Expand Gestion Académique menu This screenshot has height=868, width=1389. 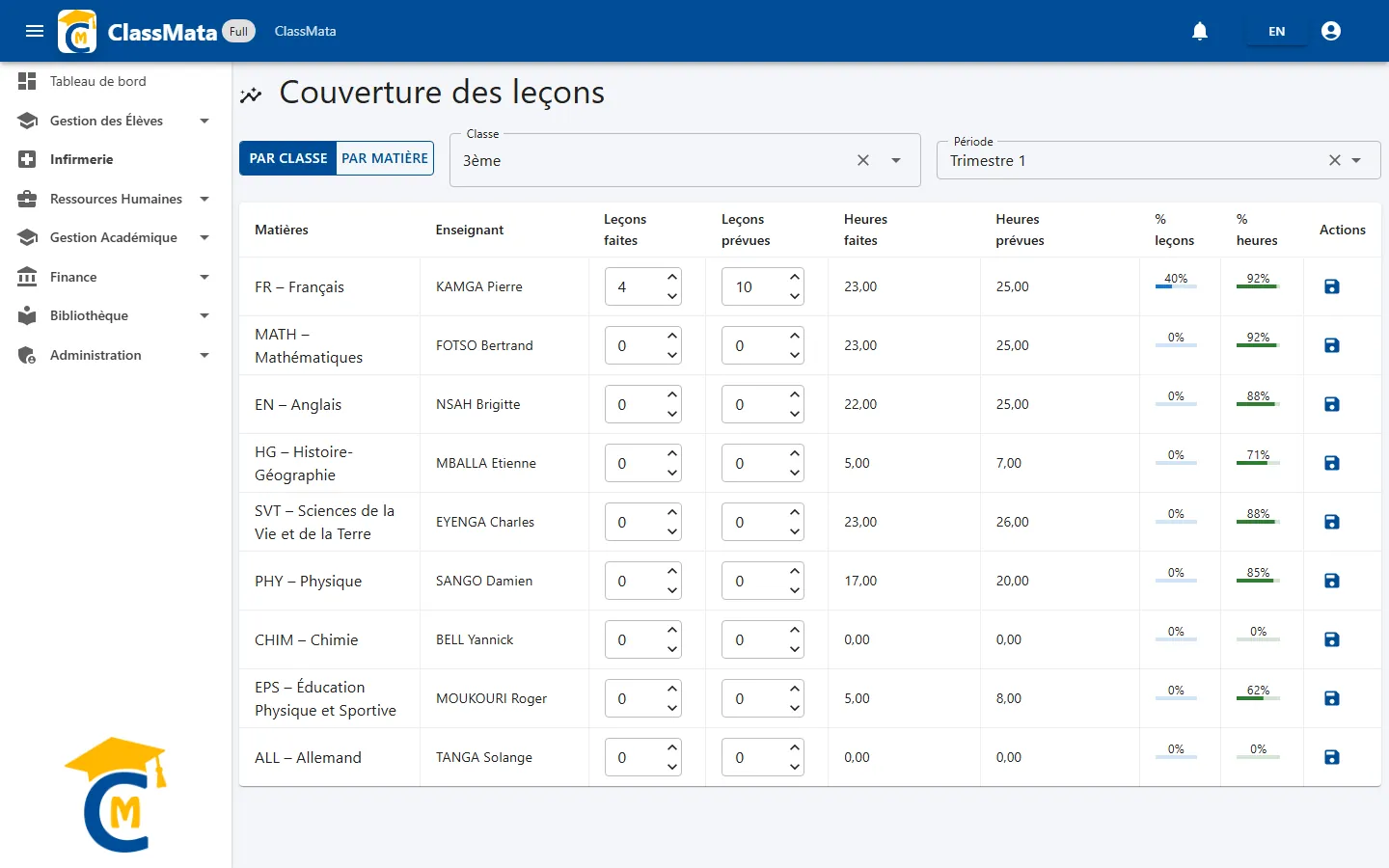coord(116,237)
